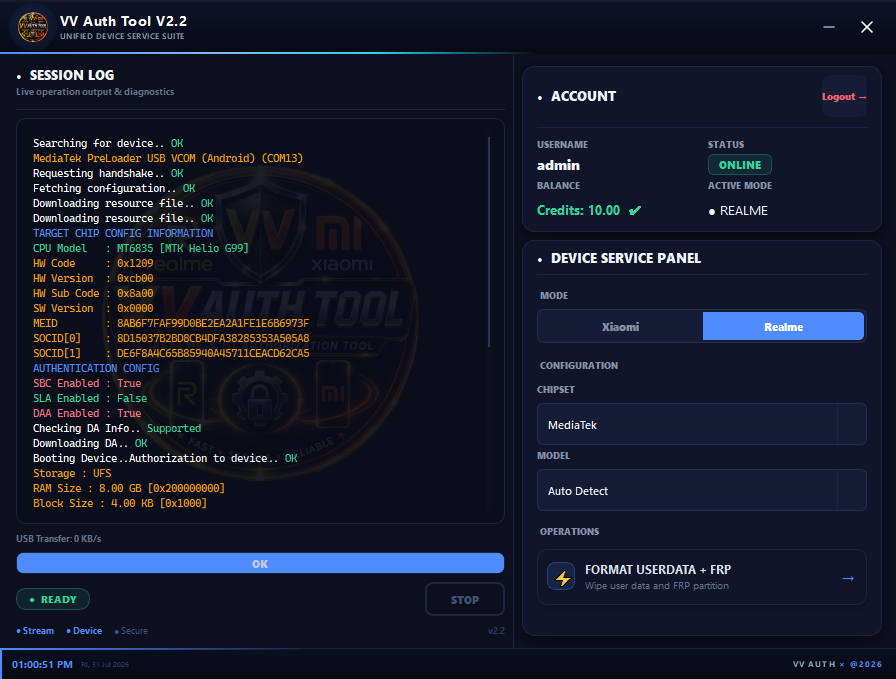Image resolution: width=896 pixels, height=679 pixels.
Task: Click the READY status badge
Action: coord(53,599)
